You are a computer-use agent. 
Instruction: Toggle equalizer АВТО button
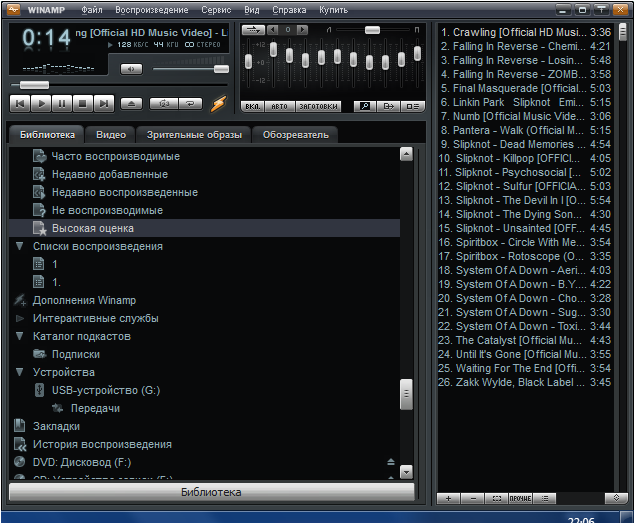coord(279,107)
